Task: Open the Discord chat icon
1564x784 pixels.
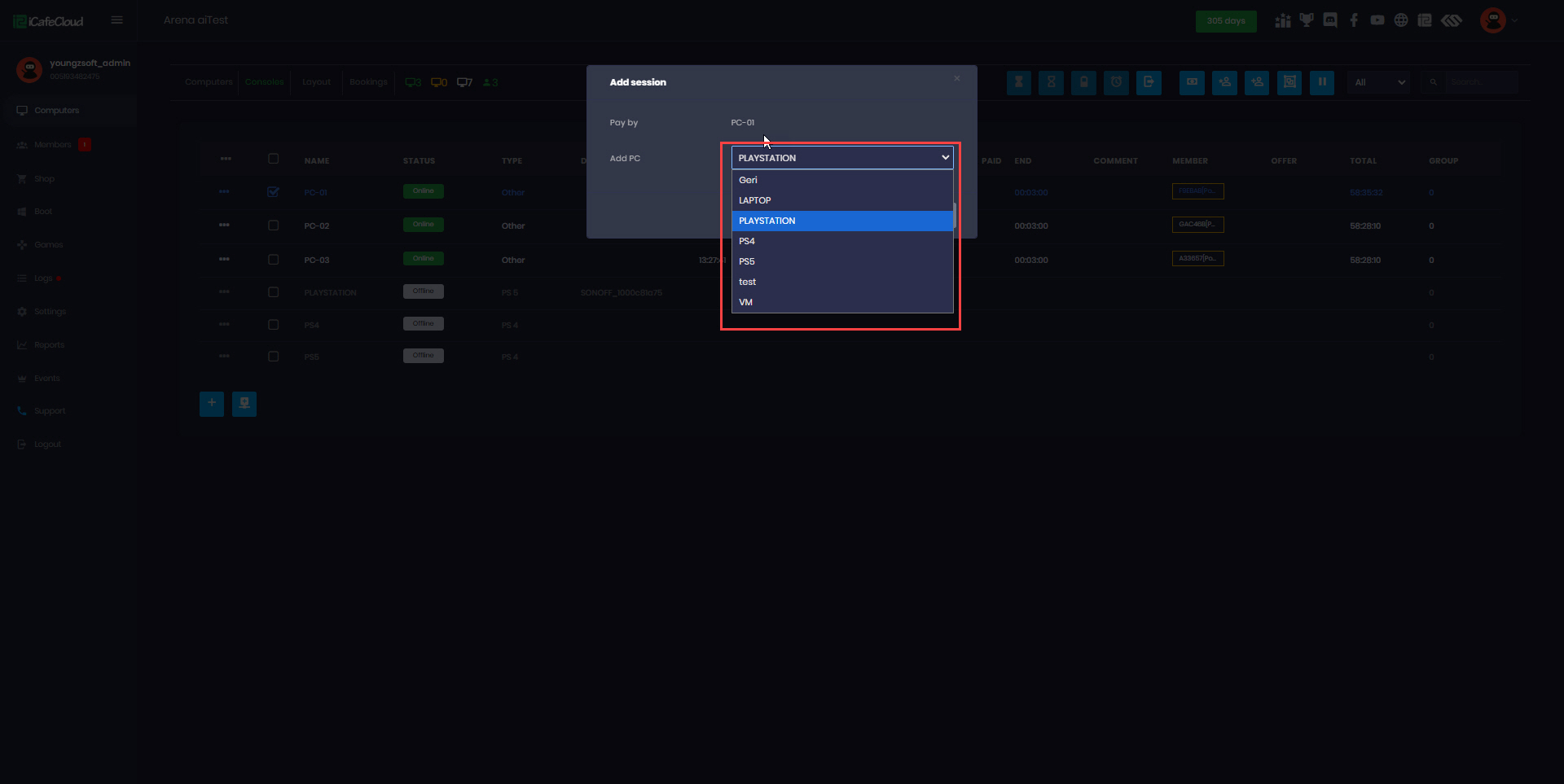Action: [x=1330, y=20]
